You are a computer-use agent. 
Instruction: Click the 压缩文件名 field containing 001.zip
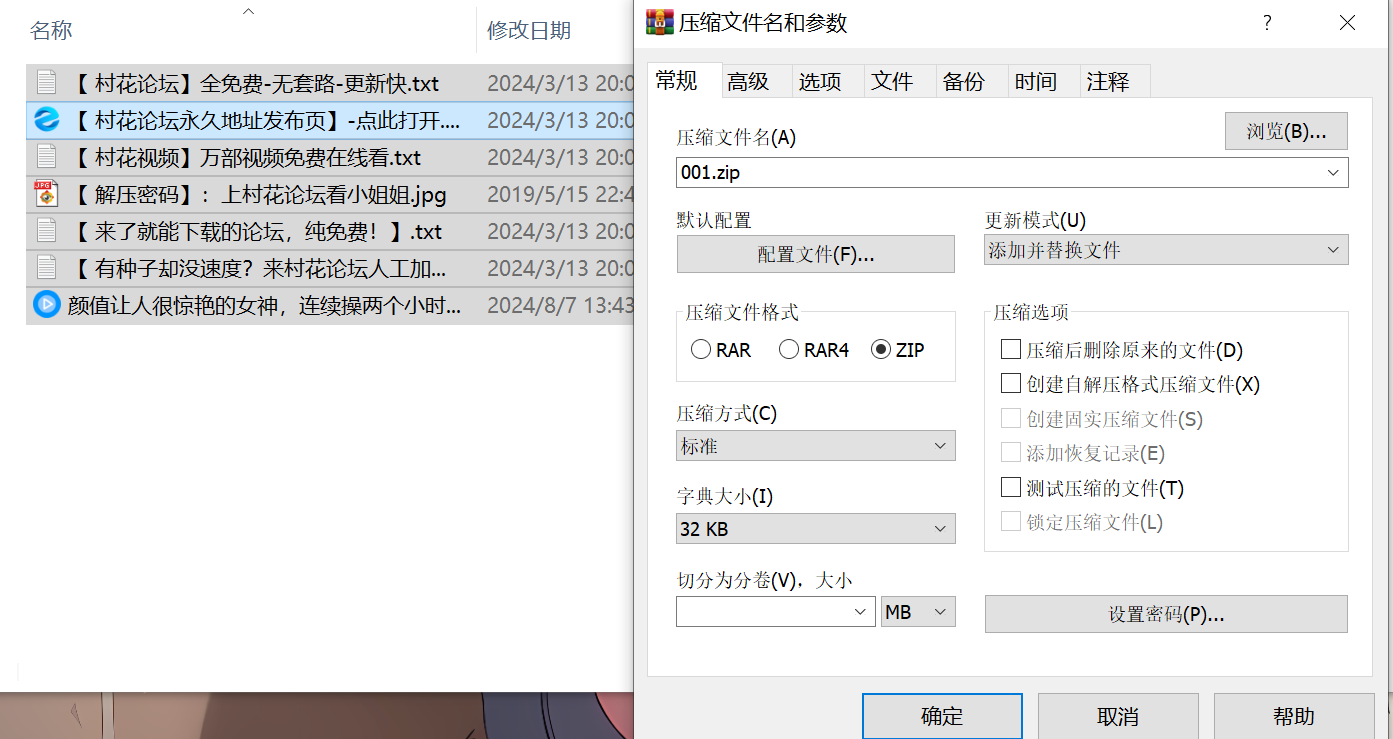[x=1000, y=173]
